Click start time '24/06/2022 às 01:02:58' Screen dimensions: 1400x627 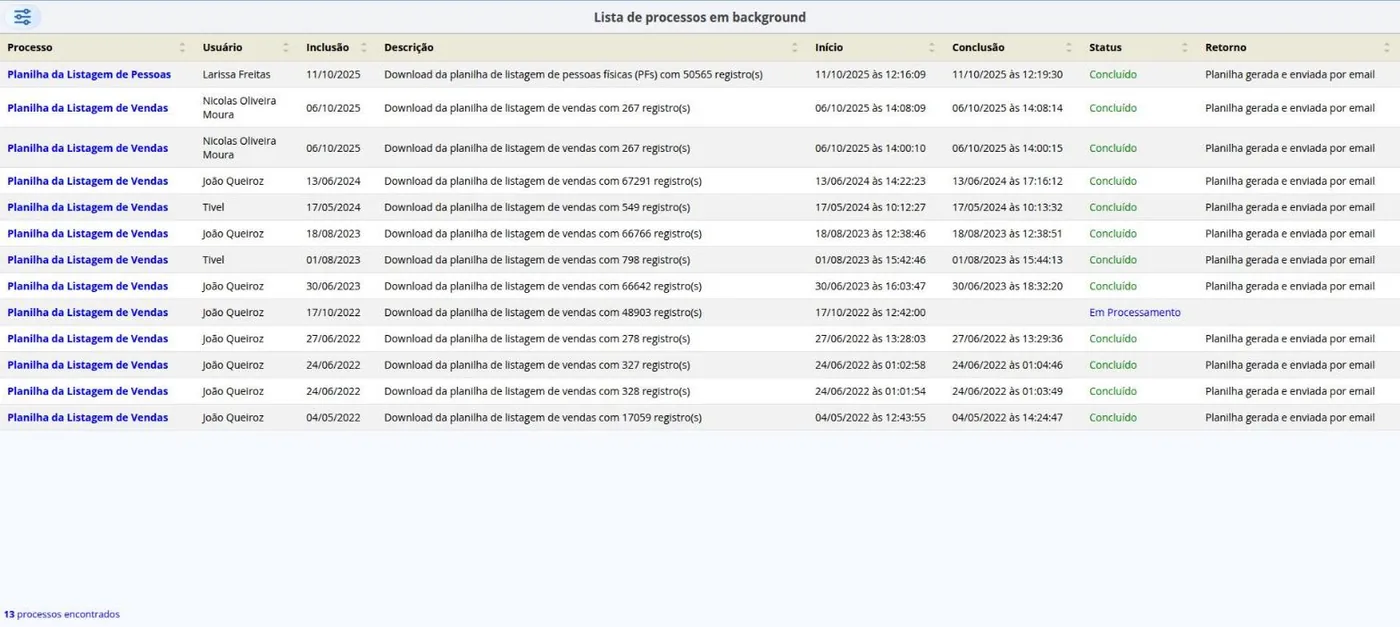pos(870,365)
